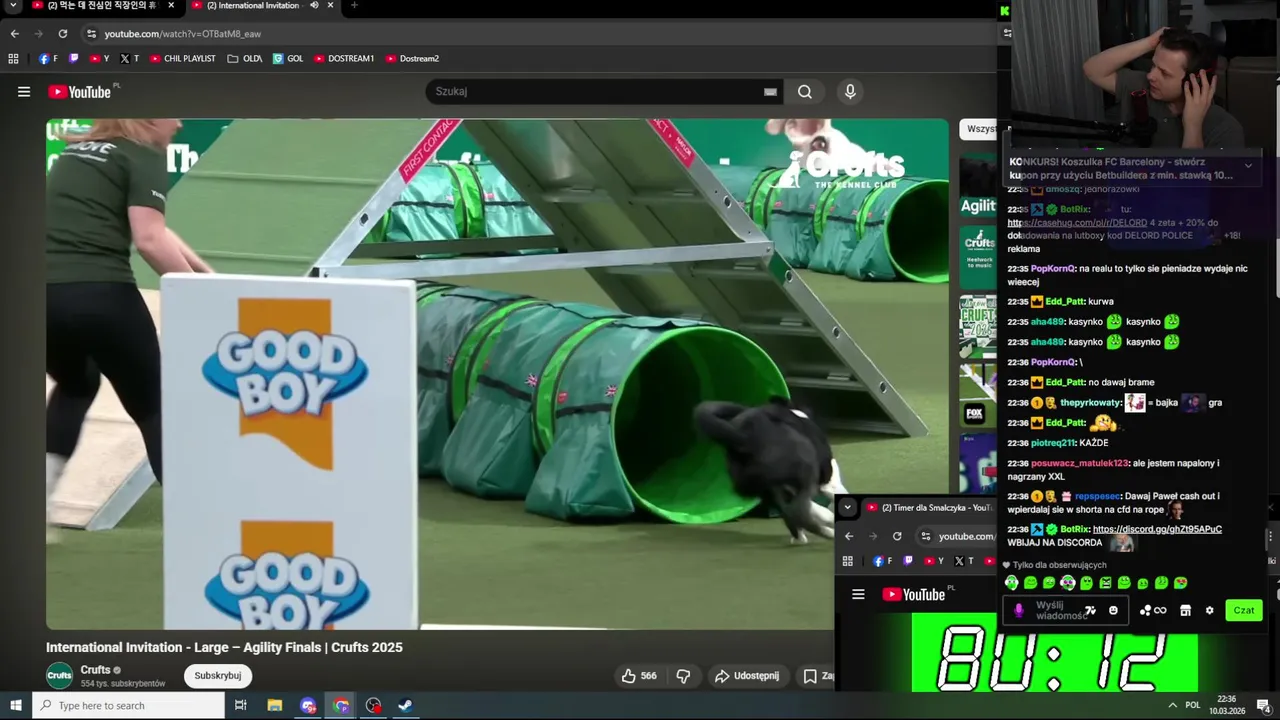The height and width of the screenshot is (720, 1280).
Task: Open the Windows Start menu
Action: [x=15, y=705]
